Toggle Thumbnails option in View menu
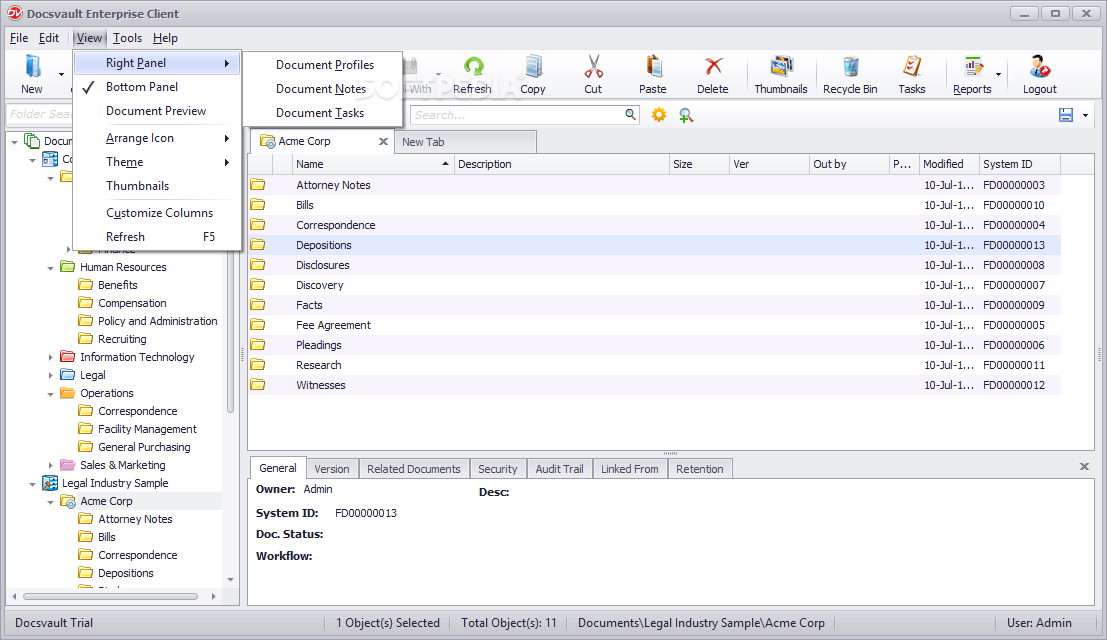The height and width of the screenshot is (640, 1107). click(157, 186)
